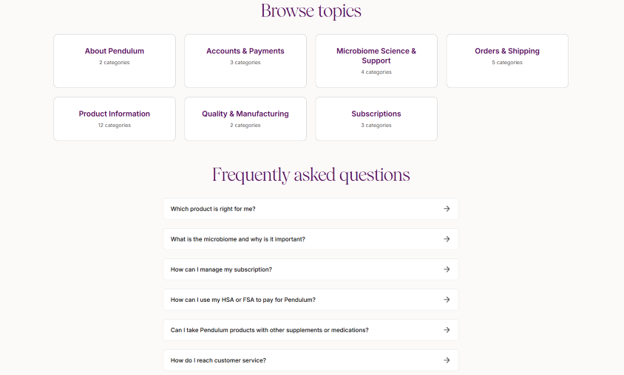
Task: Open 'How do I reach customer service?' question
Action: [x=311, y=360]
